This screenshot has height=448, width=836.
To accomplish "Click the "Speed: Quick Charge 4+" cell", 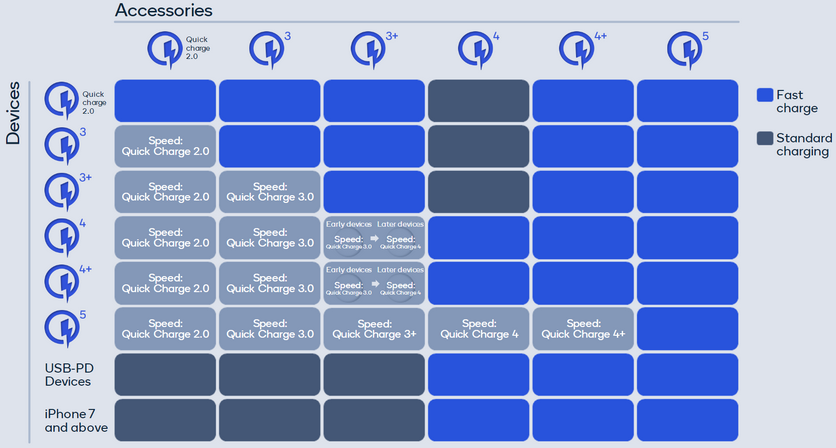I will point(583,329).
